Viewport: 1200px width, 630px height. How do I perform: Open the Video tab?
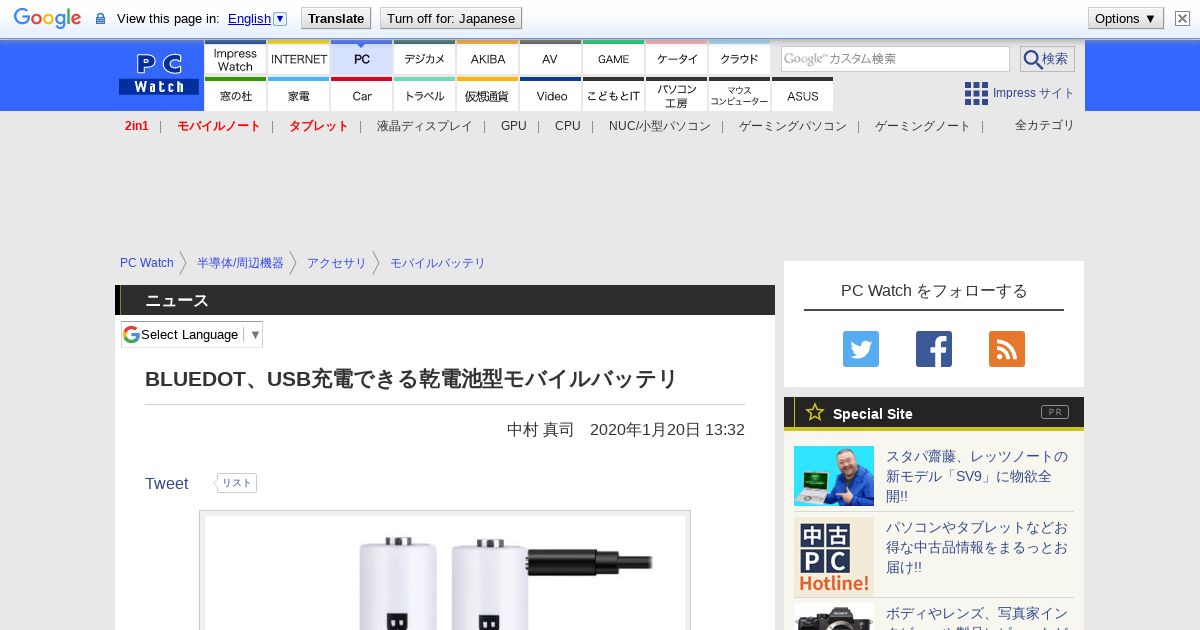551,96
